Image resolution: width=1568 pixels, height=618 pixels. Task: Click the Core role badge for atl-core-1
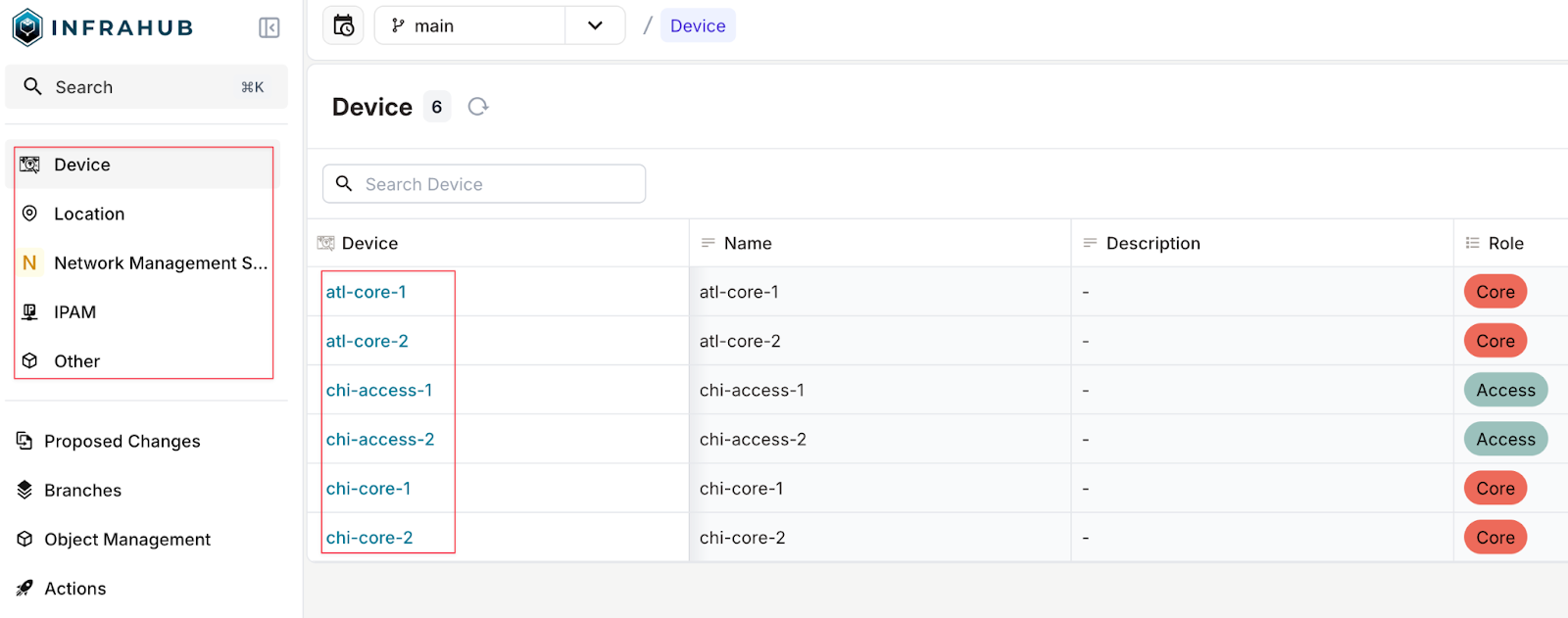pos(1495,292)
